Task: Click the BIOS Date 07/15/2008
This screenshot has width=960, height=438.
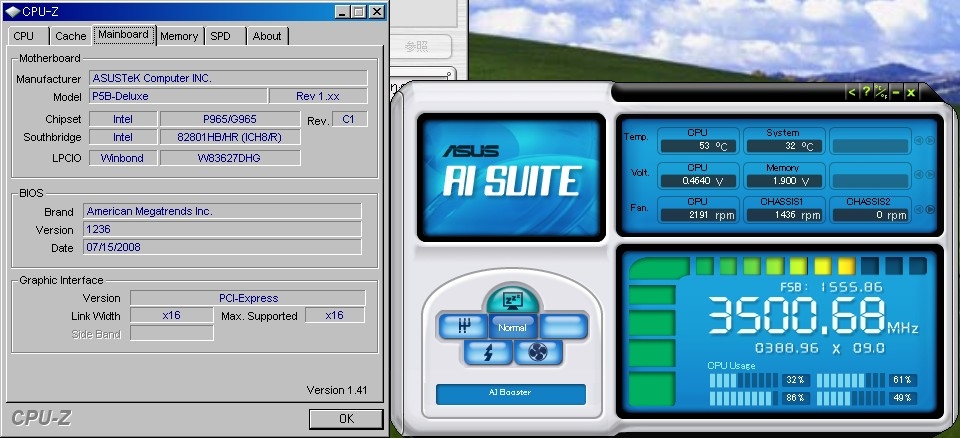Action: pos(222,247)
